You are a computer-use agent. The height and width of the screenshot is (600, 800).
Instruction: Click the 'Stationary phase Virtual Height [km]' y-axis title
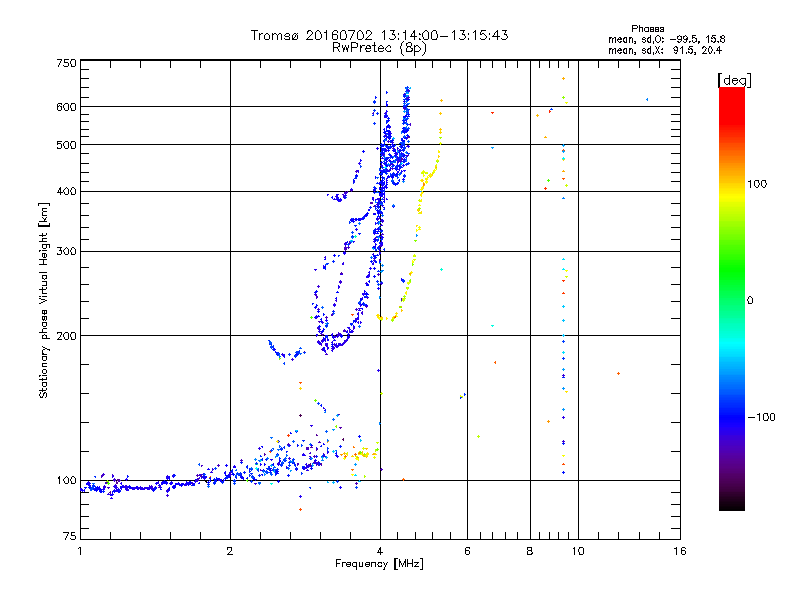(44, 301)
